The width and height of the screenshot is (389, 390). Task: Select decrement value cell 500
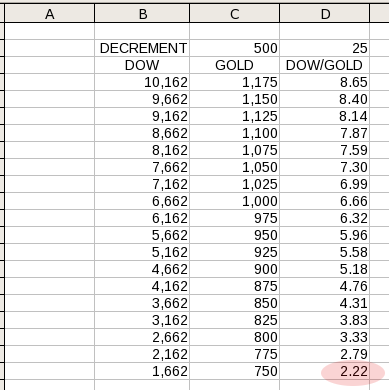coord(234,48)
